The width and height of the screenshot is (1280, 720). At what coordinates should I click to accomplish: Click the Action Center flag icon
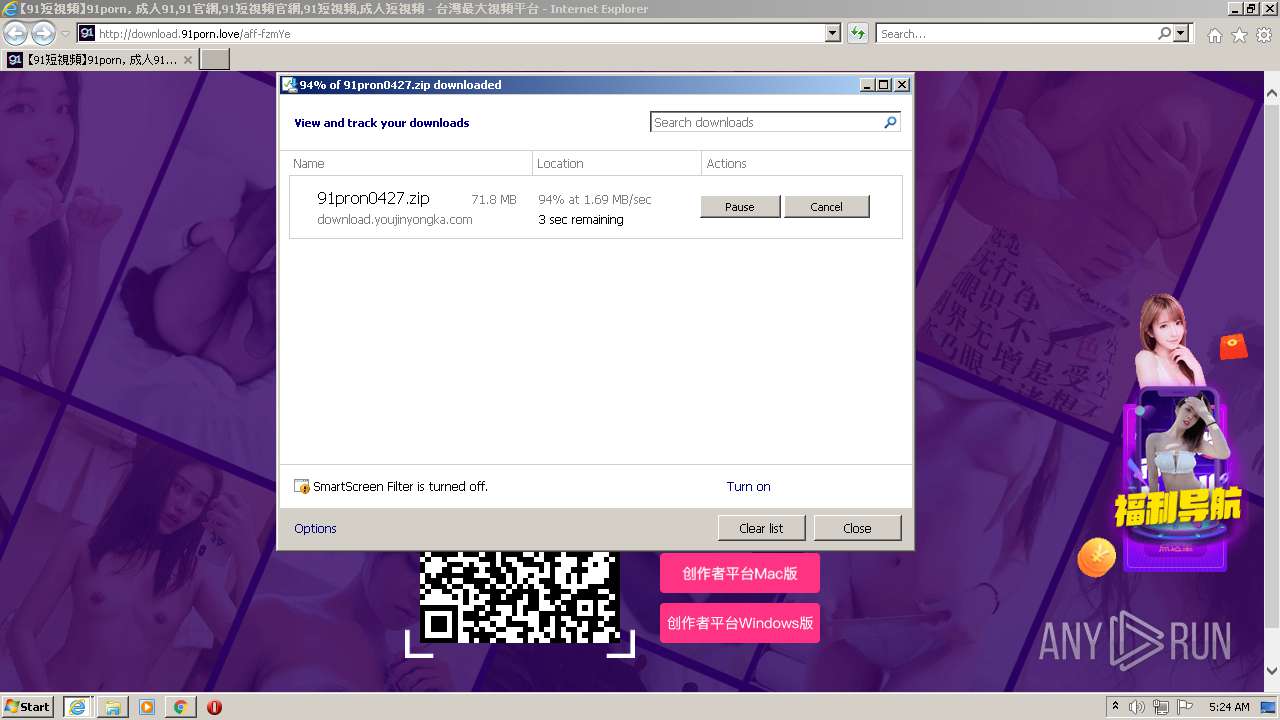1185,706
